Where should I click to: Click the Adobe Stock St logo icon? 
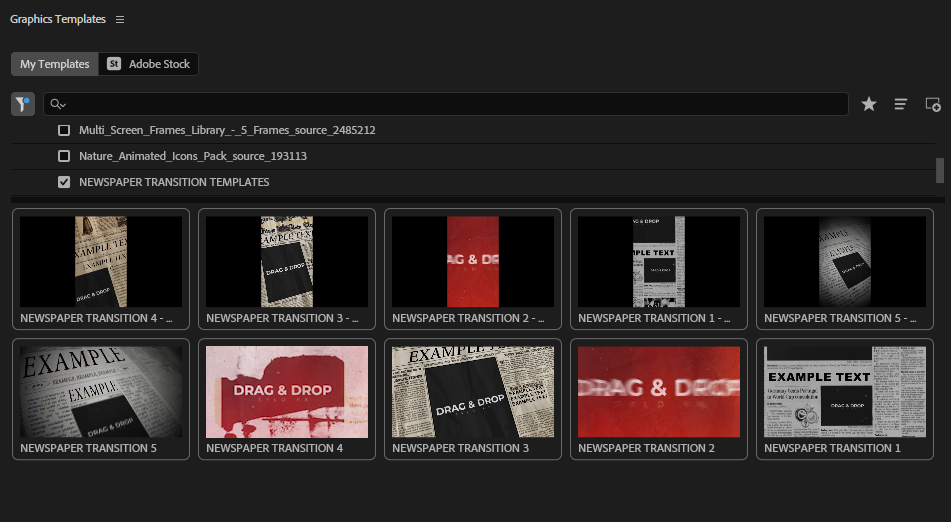tap(114, 64)
